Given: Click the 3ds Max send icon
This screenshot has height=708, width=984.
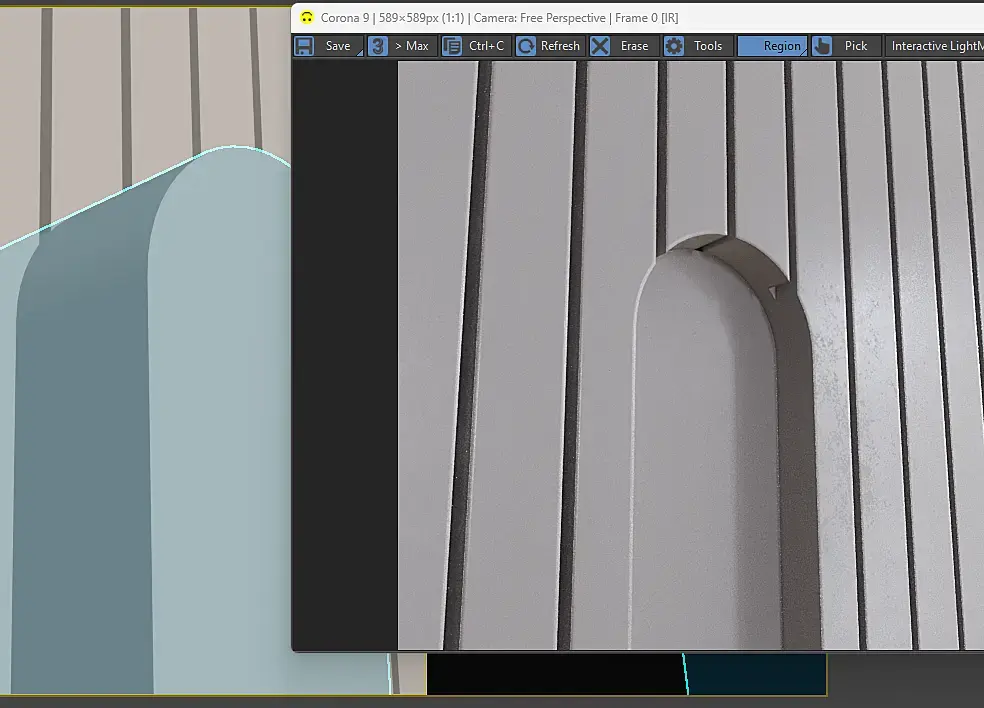Looking at the screenshot, I should click(x=378, y=46).
